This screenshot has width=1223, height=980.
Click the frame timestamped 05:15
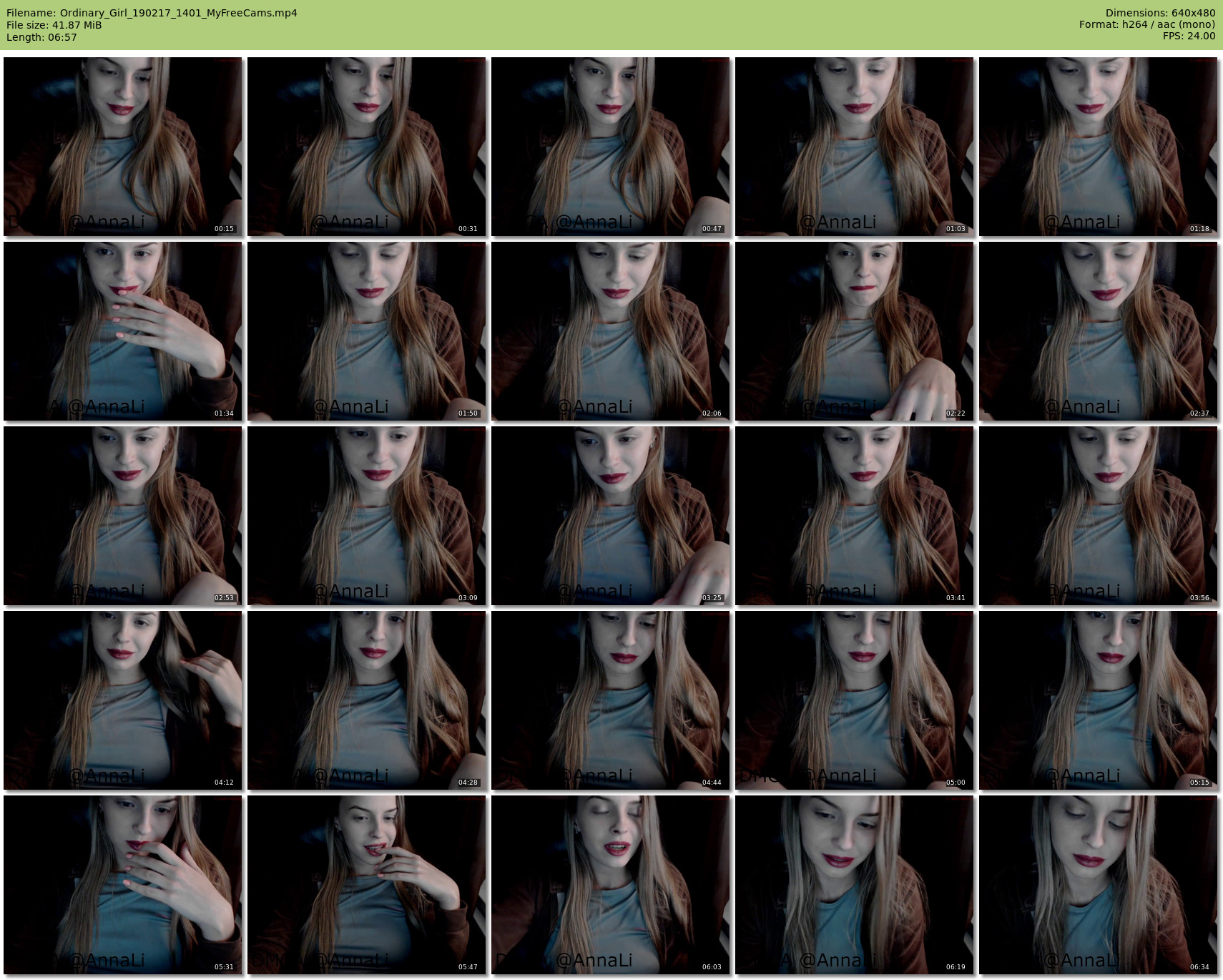tap(1098, 700)
